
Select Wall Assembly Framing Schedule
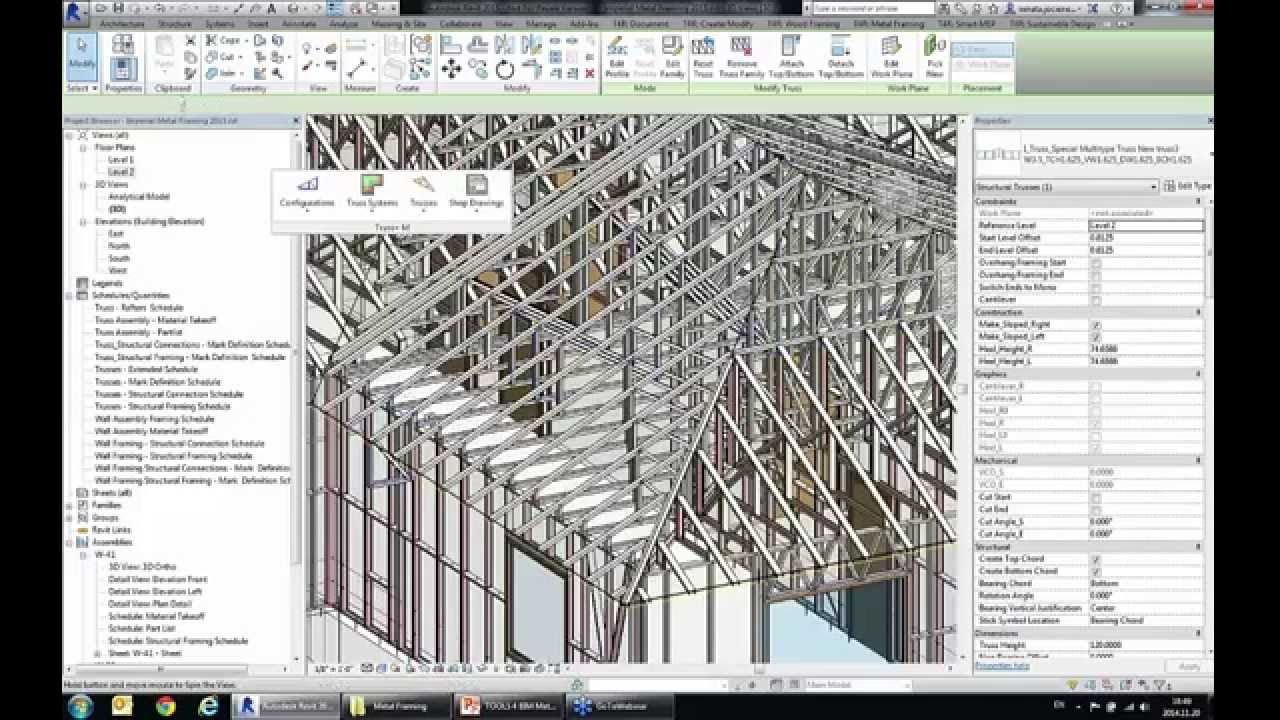[154, 419]
